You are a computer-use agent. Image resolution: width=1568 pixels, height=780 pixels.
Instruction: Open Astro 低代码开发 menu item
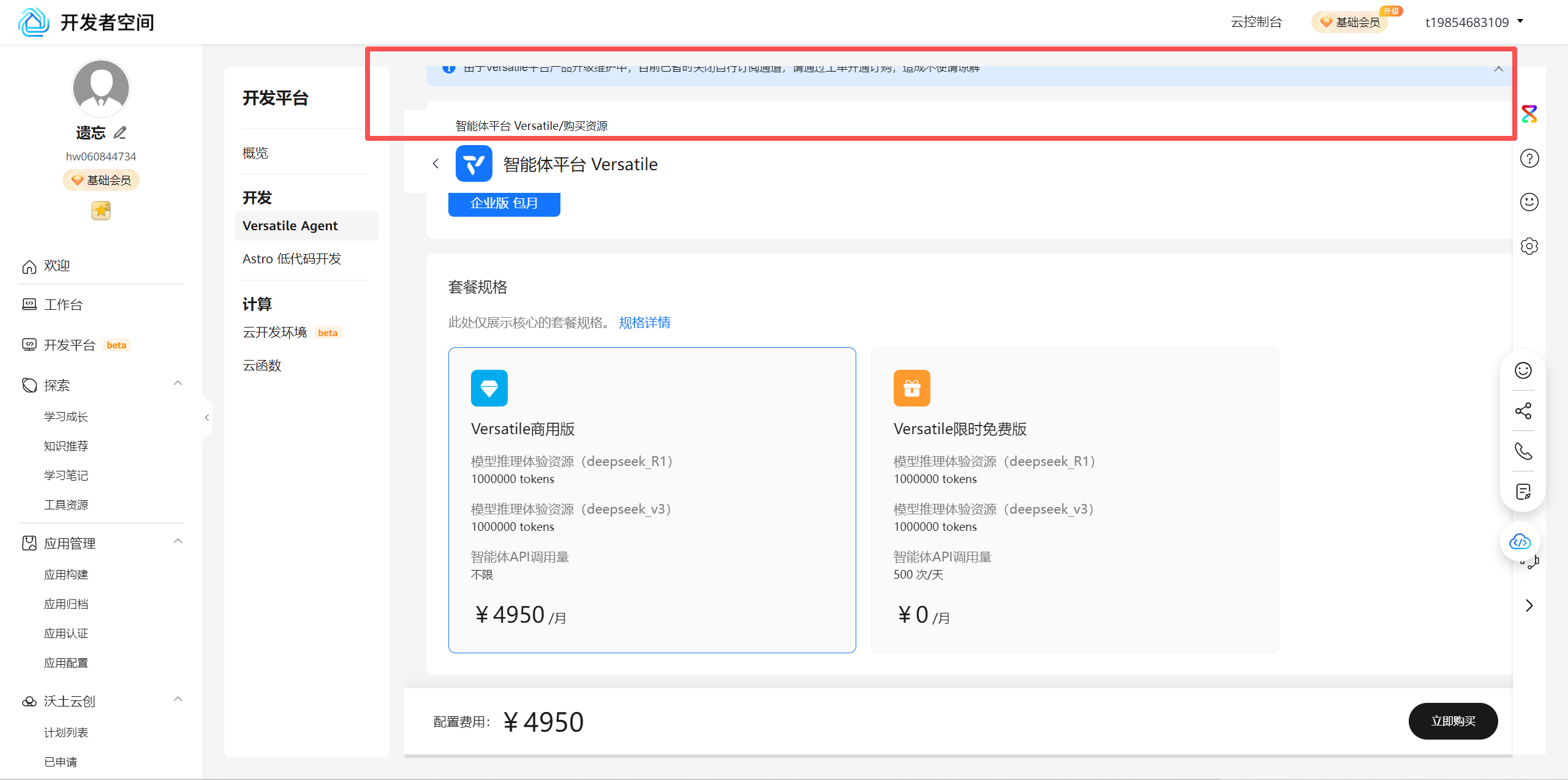(x=292, y=259)
